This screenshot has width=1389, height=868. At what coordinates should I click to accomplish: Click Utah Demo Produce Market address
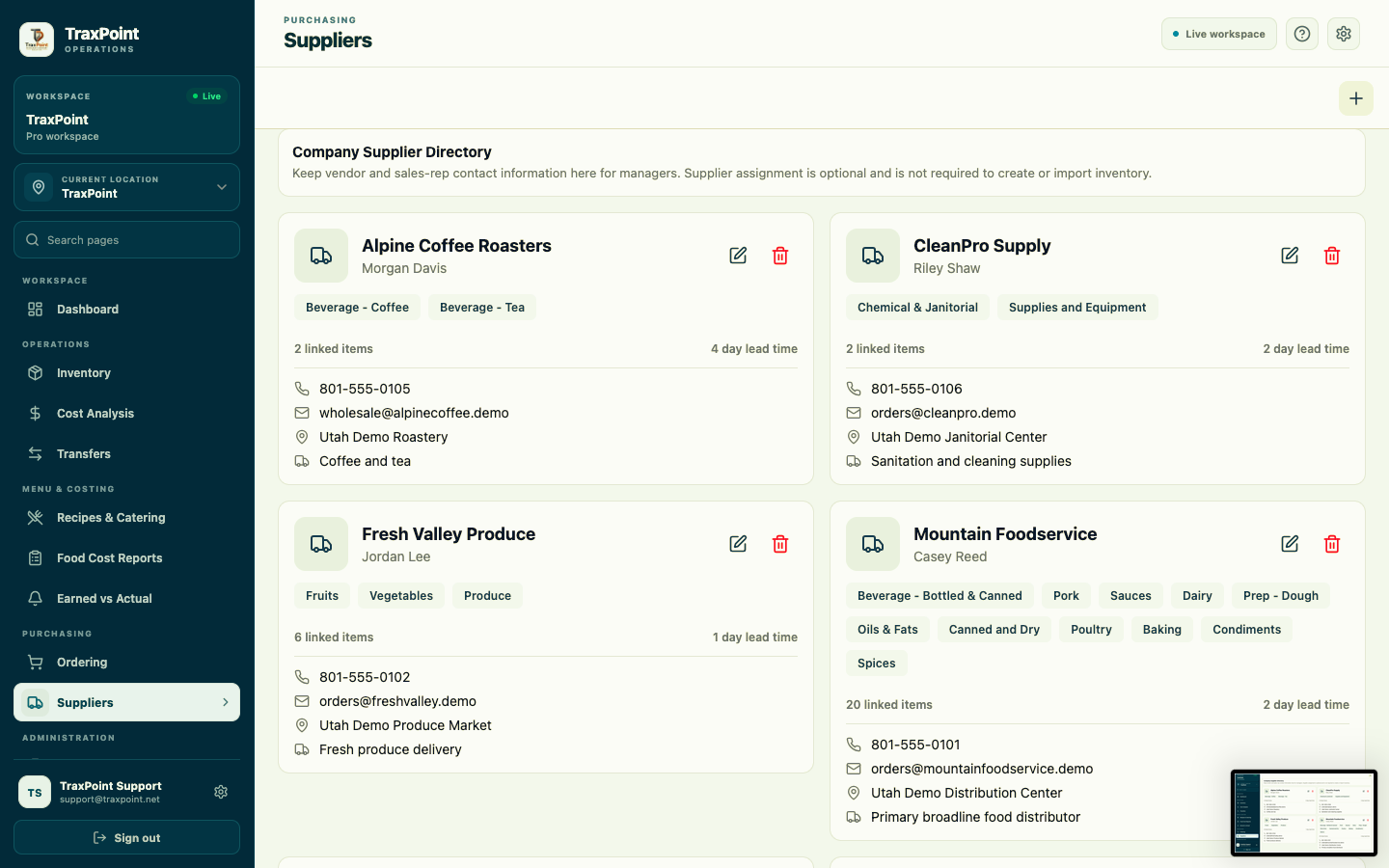click(405, 725)
